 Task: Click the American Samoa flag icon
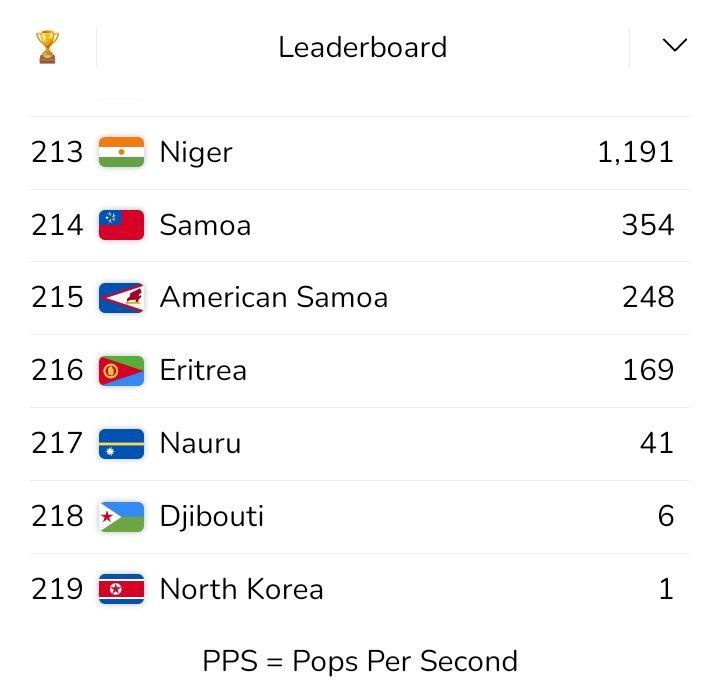tap(122, 298)
